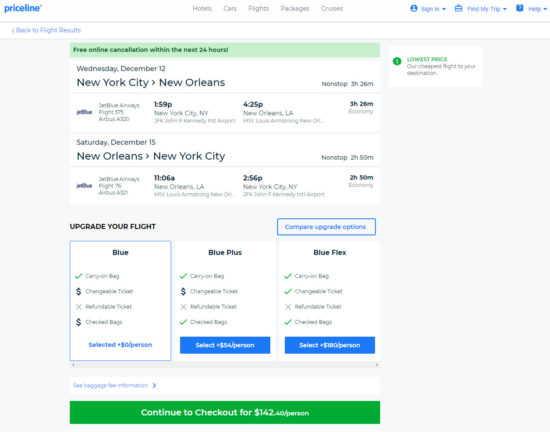Choose the Selected +$0/person Blue fare
550x432 pixels.
coord(120,345)
